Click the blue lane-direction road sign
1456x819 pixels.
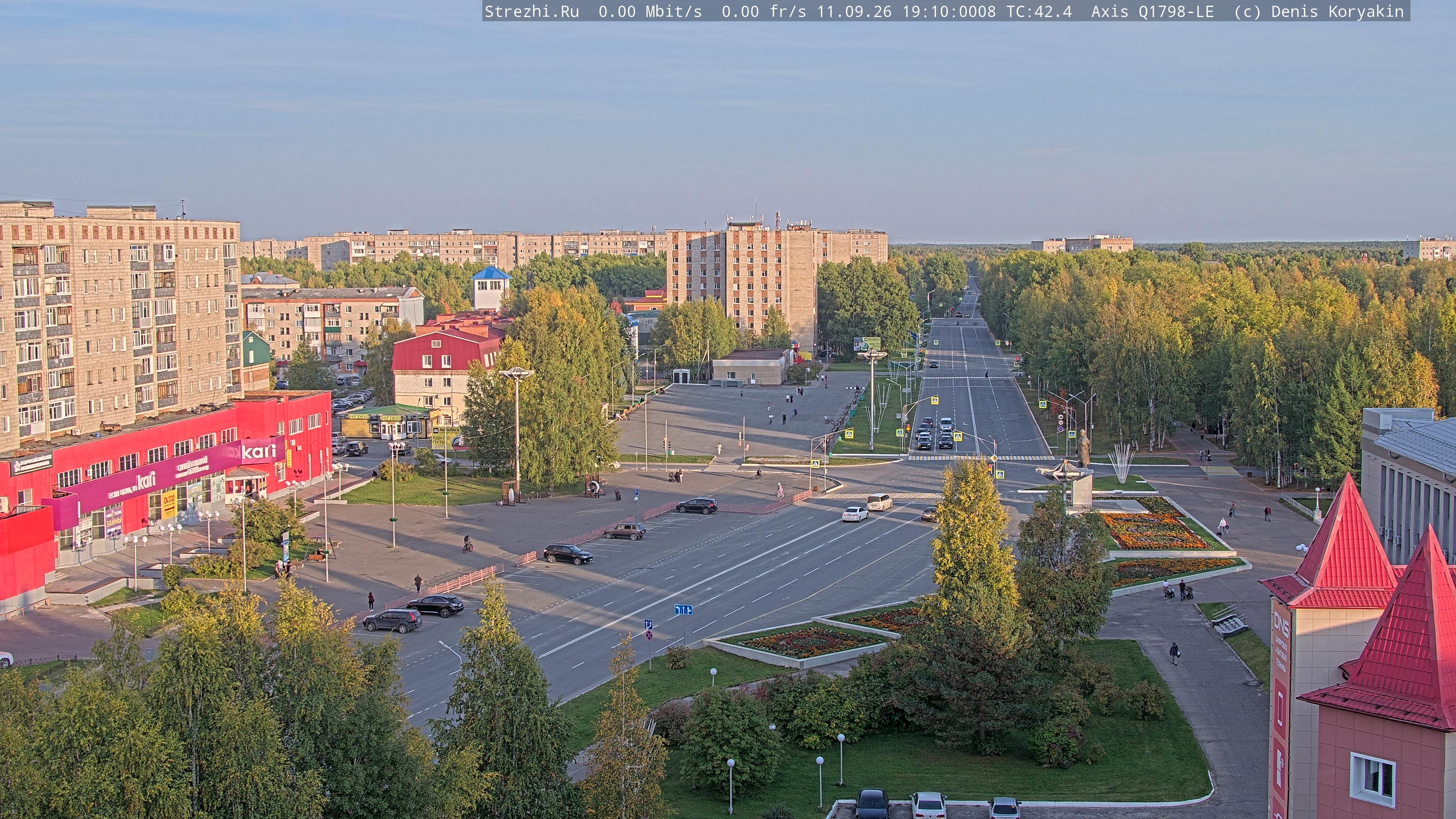683,609
